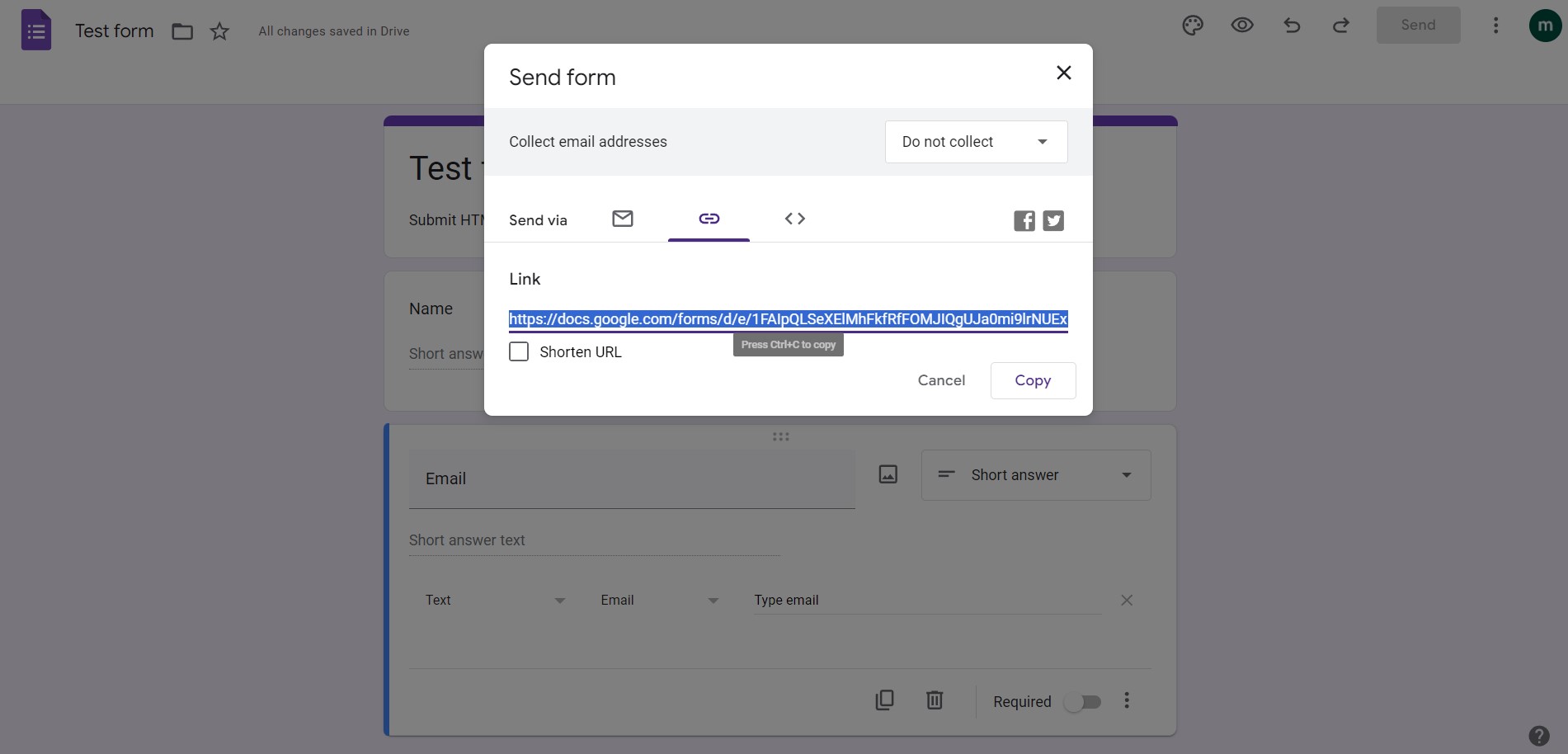Share form via Facebook
Viewport: 1568px width, 754px height.
coord(1024,220)
